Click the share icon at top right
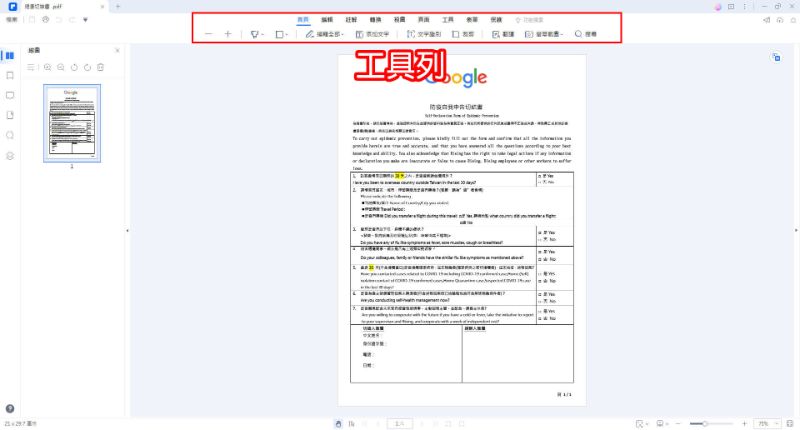Viewport: 800px width, 430px height. (x=766, y=20)
